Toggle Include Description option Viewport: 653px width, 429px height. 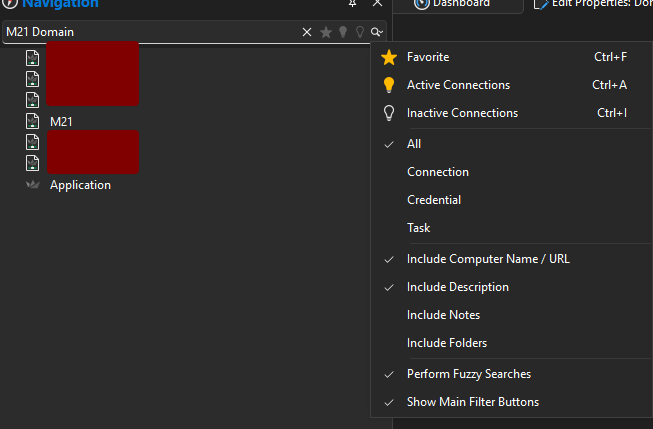click(457, 287)
